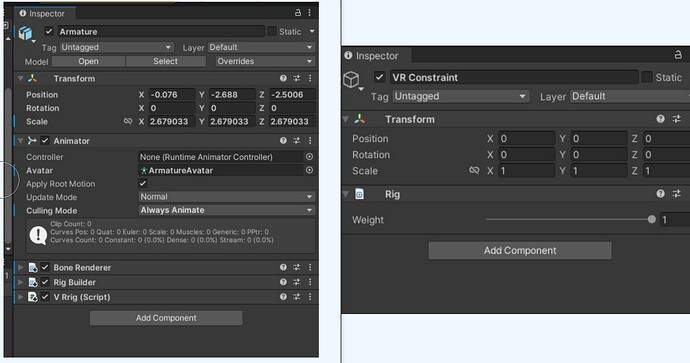690x363 pixels.
Task: Open Transform help in VR Constraint Inspector
Action: pyautogui.click(x=661, y=119)
